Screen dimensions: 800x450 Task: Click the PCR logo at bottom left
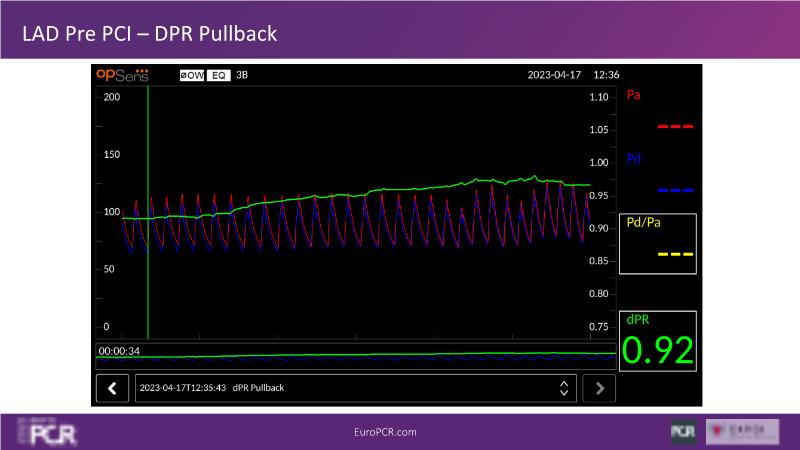(46, 432)
